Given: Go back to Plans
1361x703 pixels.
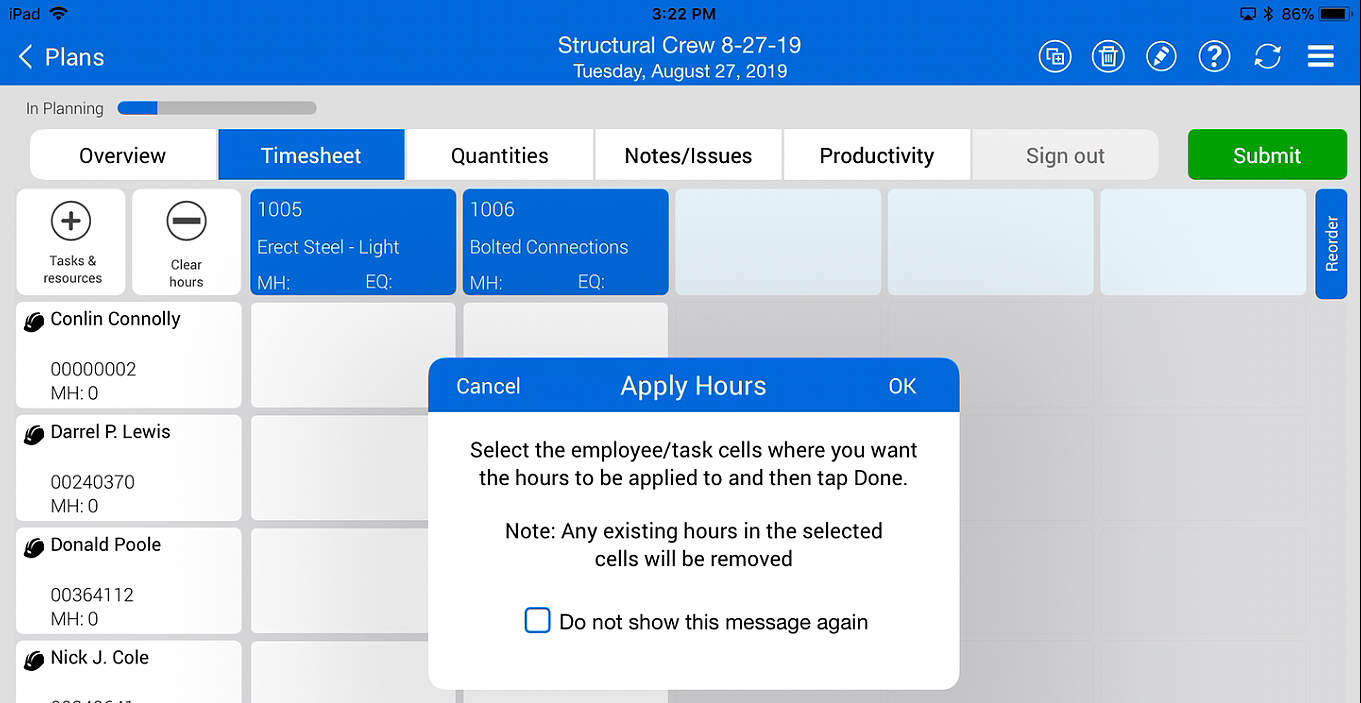Looking at the screenshot, I should tap(62, 57).
